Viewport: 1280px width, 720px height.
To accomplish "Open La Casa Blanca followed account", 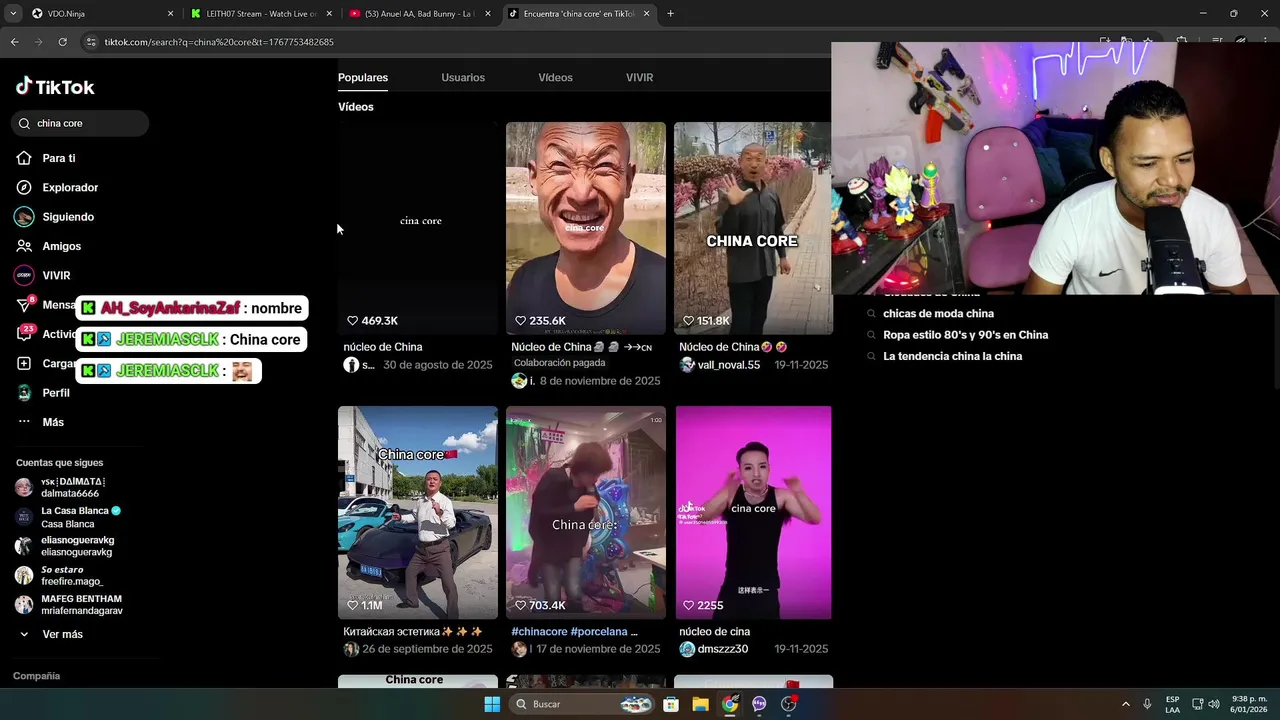I will coord(68,517).
